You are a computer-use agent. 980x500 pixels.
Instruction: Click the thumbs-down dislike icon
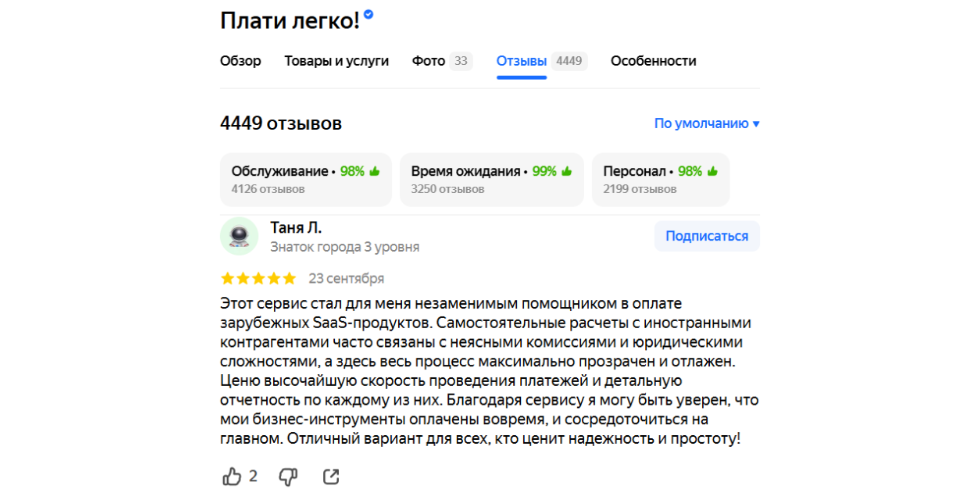tap(287, 476)
